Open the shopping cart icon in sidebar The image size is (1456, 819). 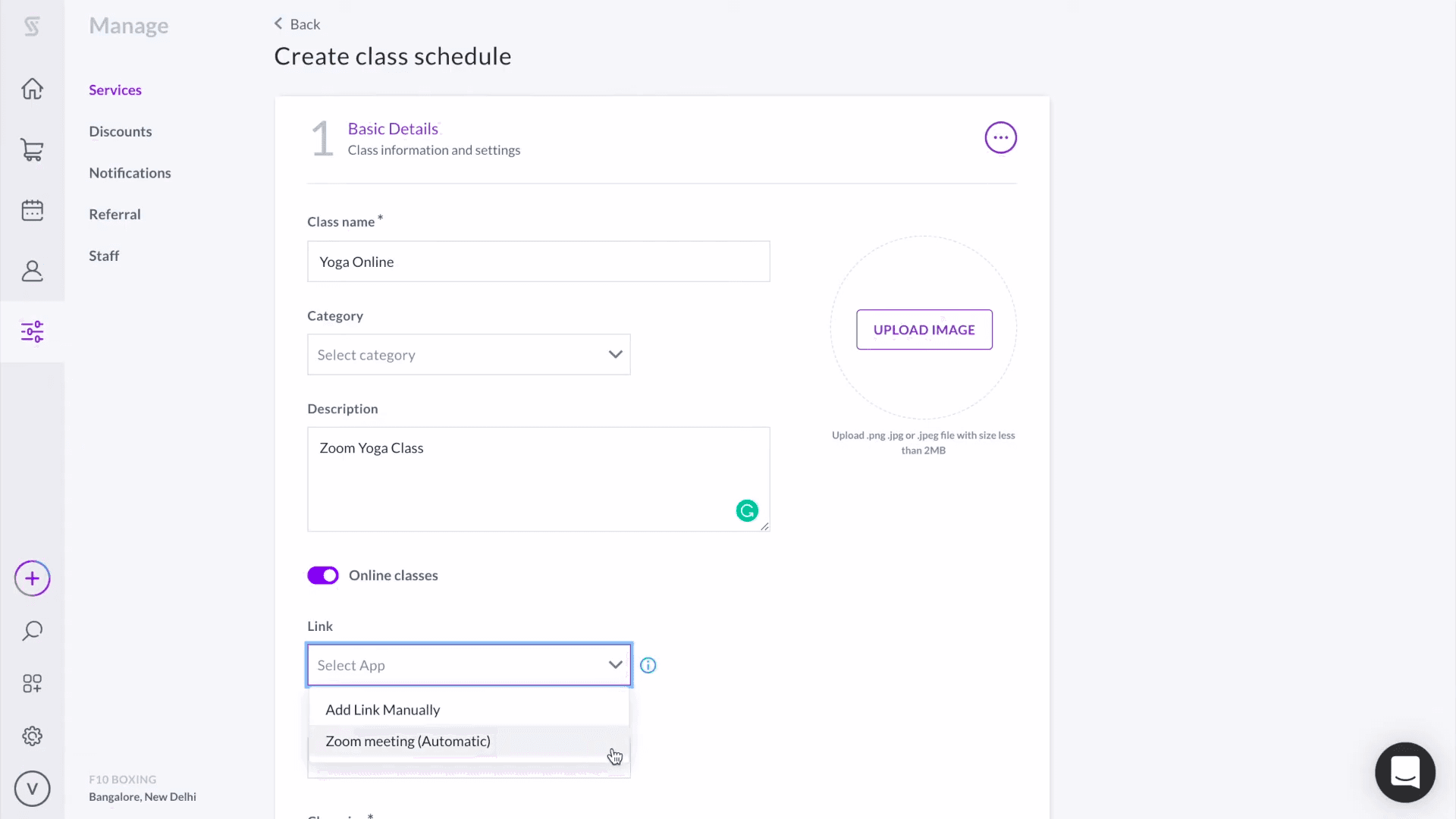pos(32,149)
